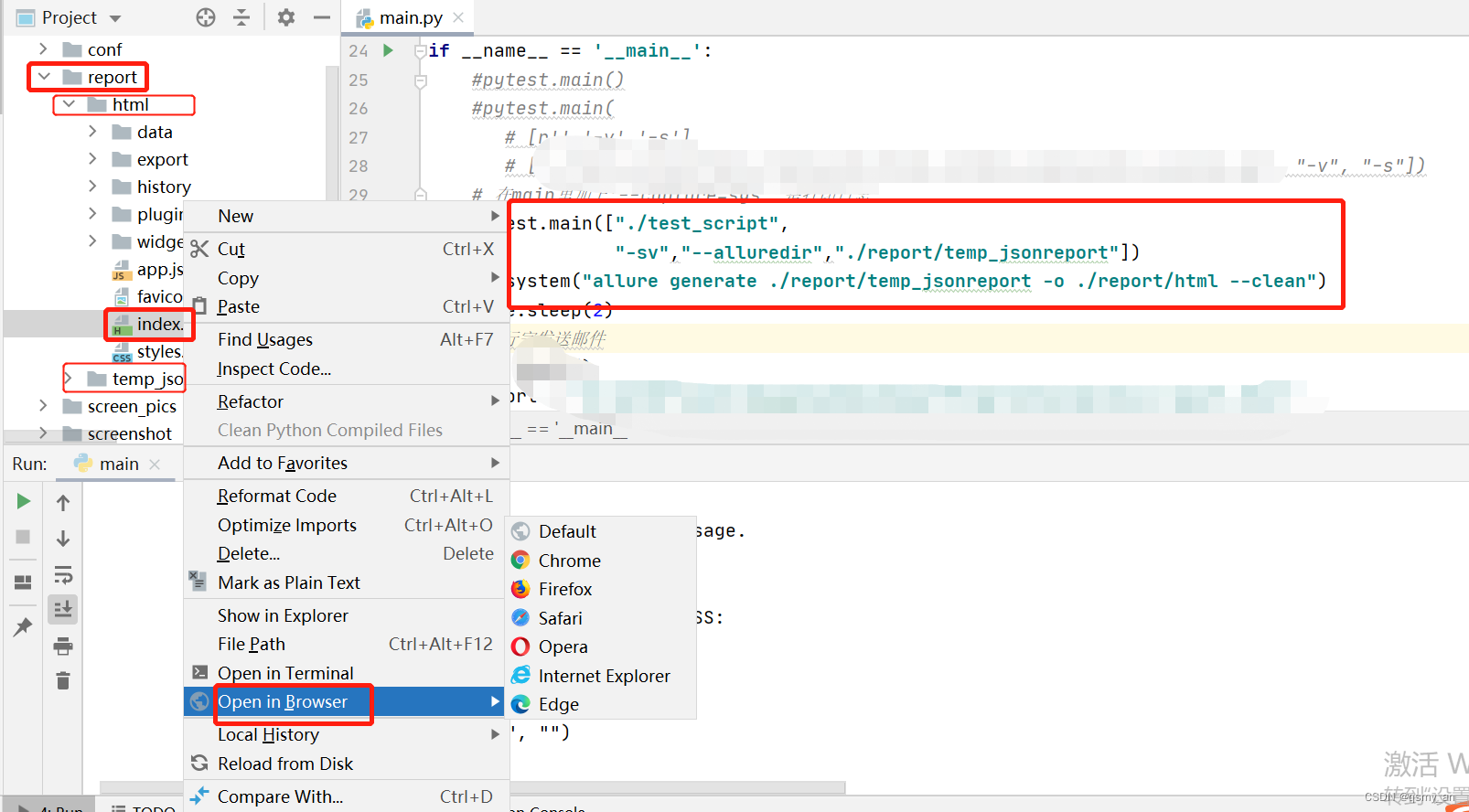Open the Project view dropdown
This screenshot has height=812, width=1469.
(115, 18)
